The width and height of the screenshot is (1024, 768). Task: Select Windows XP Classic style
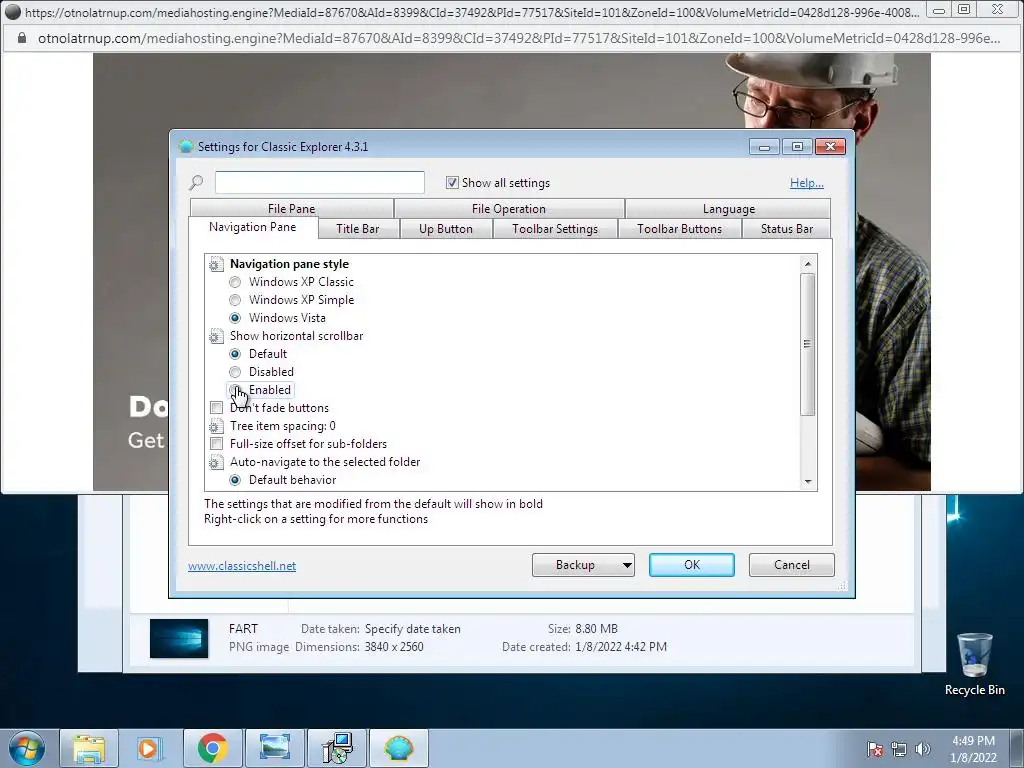click(x=235, y=282)
